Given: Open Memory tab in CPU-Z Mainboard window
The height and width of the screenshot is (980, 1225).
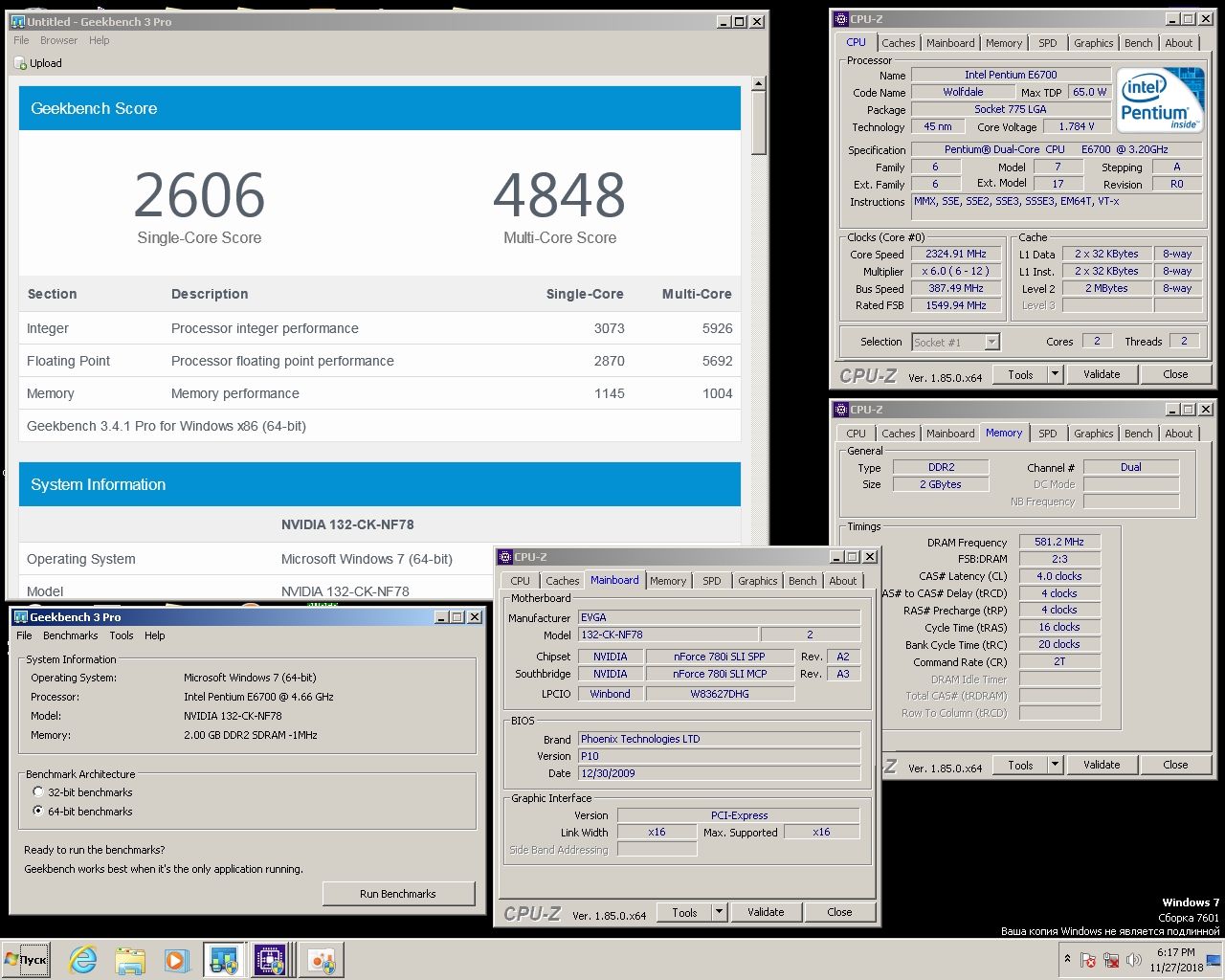Looking at the screenshot, I should coord(668,581).
